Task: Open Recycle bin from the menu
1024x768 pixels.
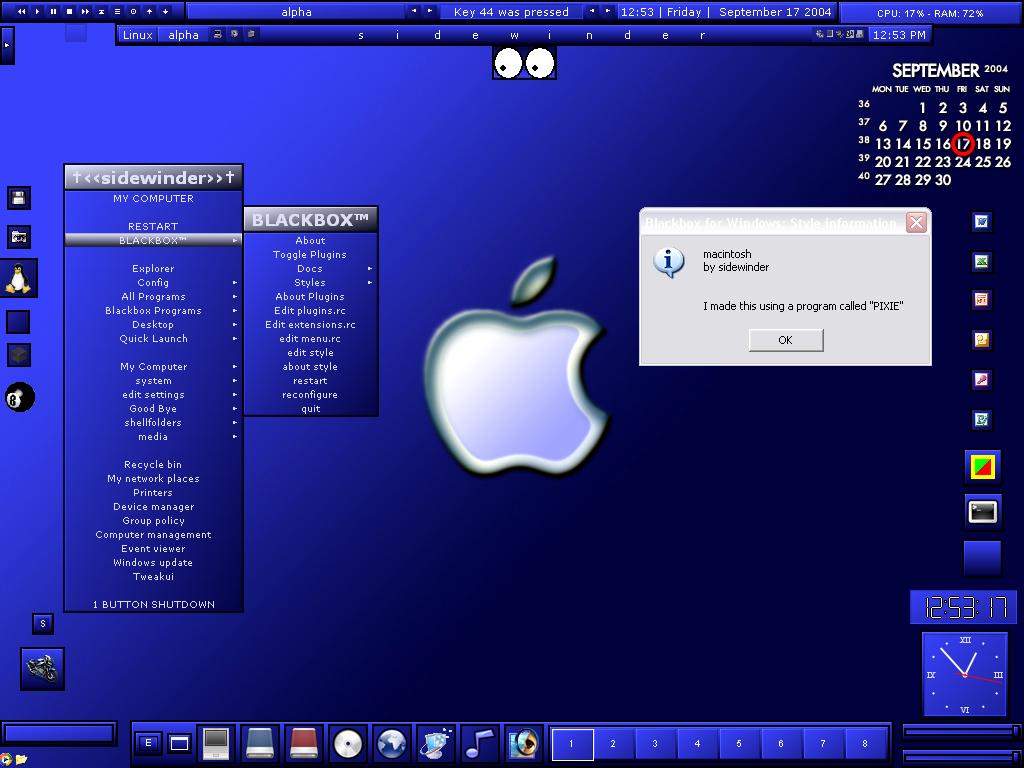Action: pos(153,465)
